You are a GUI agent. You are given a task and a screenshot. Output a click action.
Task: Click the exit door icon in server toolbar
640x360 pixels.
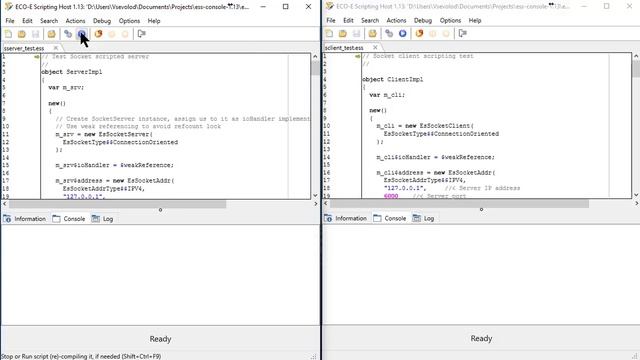pyautogui.click(x=142, y=34)
